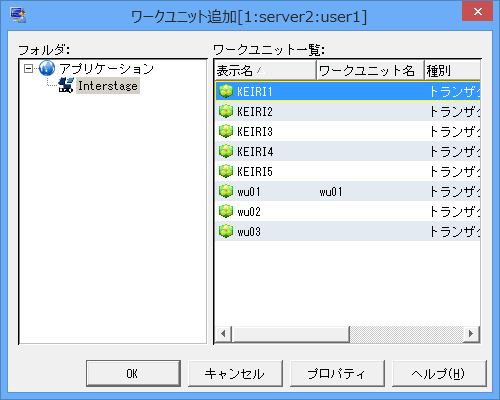Click the work unit icon beside KEIRI1
The width and height of the screenshot is (500, 400).
point(226,91)
